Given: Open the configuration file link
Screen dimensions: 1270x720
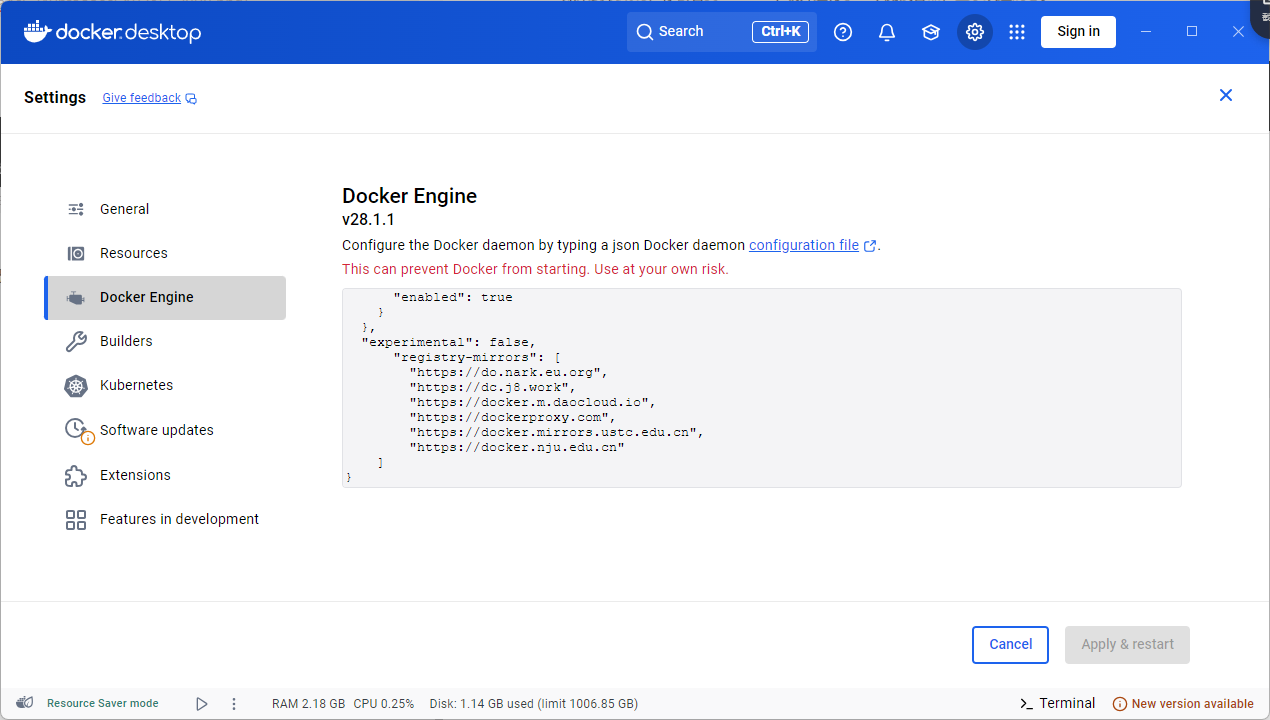Looking at the screenshot, I should (x=804, y=245).
